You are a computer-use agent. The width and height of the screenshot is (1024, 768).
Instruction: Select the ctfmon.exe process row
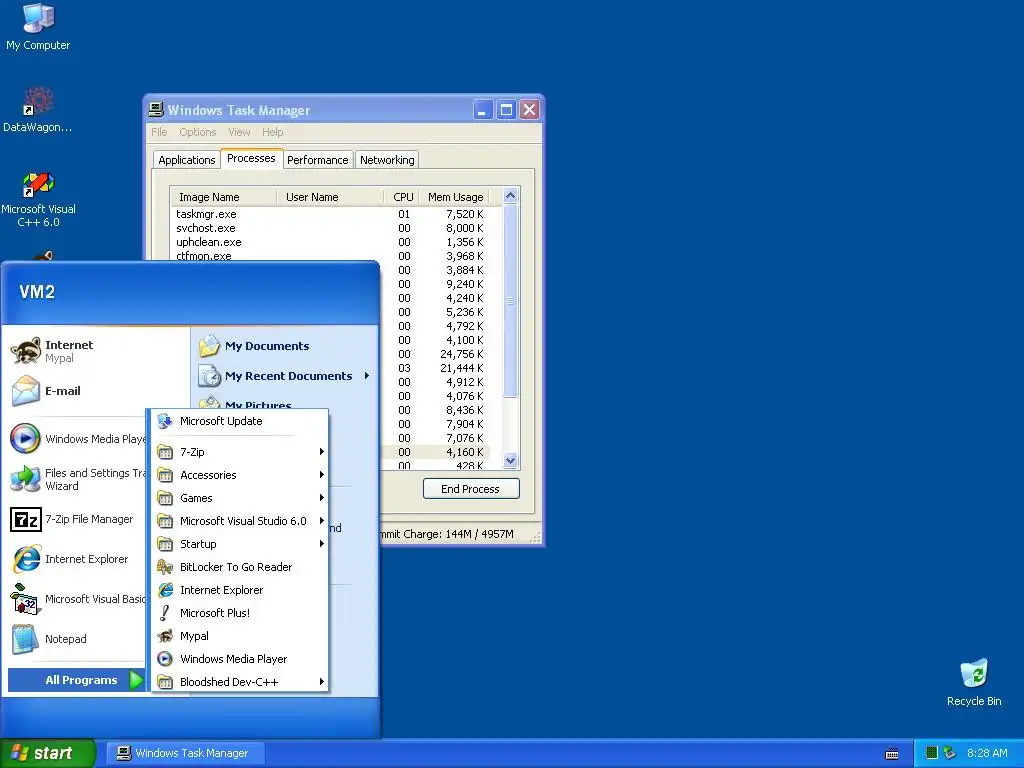(330, 256)
